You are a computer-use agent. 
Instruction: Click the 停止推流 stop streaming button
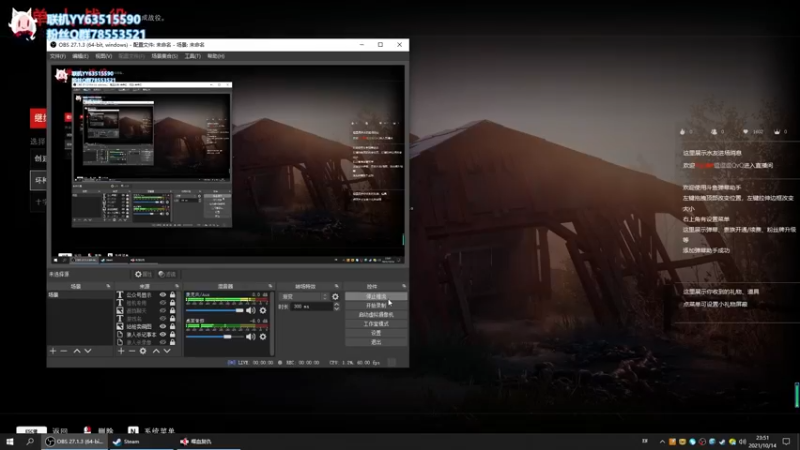(376, 296)
